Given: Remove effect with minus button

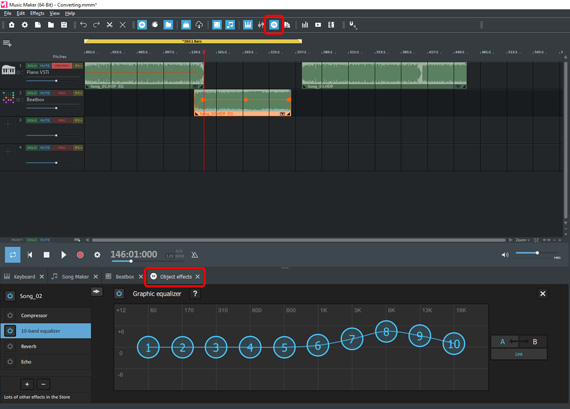Looking at the screenshot, I should [43, 384].
